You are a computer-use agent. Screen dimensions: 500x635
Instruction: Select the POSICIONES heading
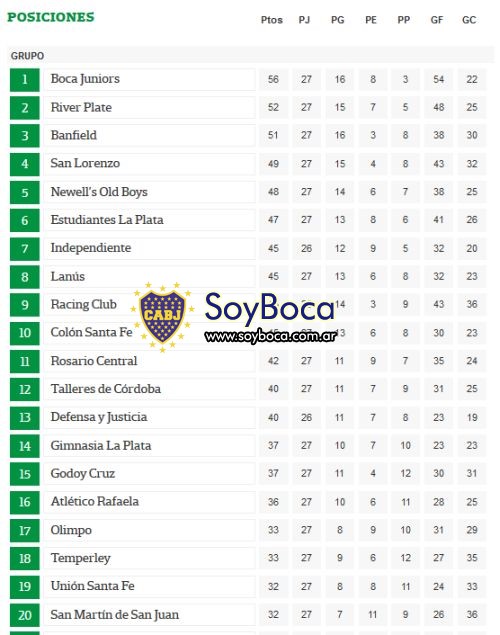click(x=51, y=17)
